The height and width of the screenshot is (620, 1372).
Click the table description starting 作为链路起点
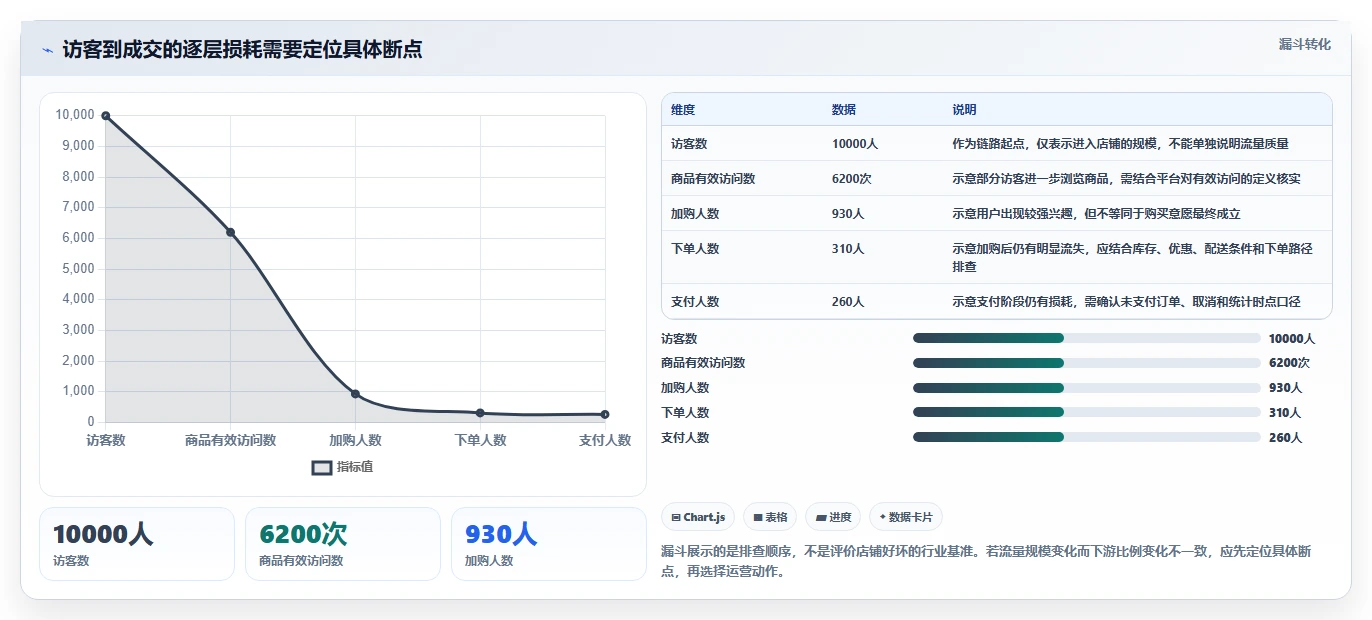(1120, 144)
